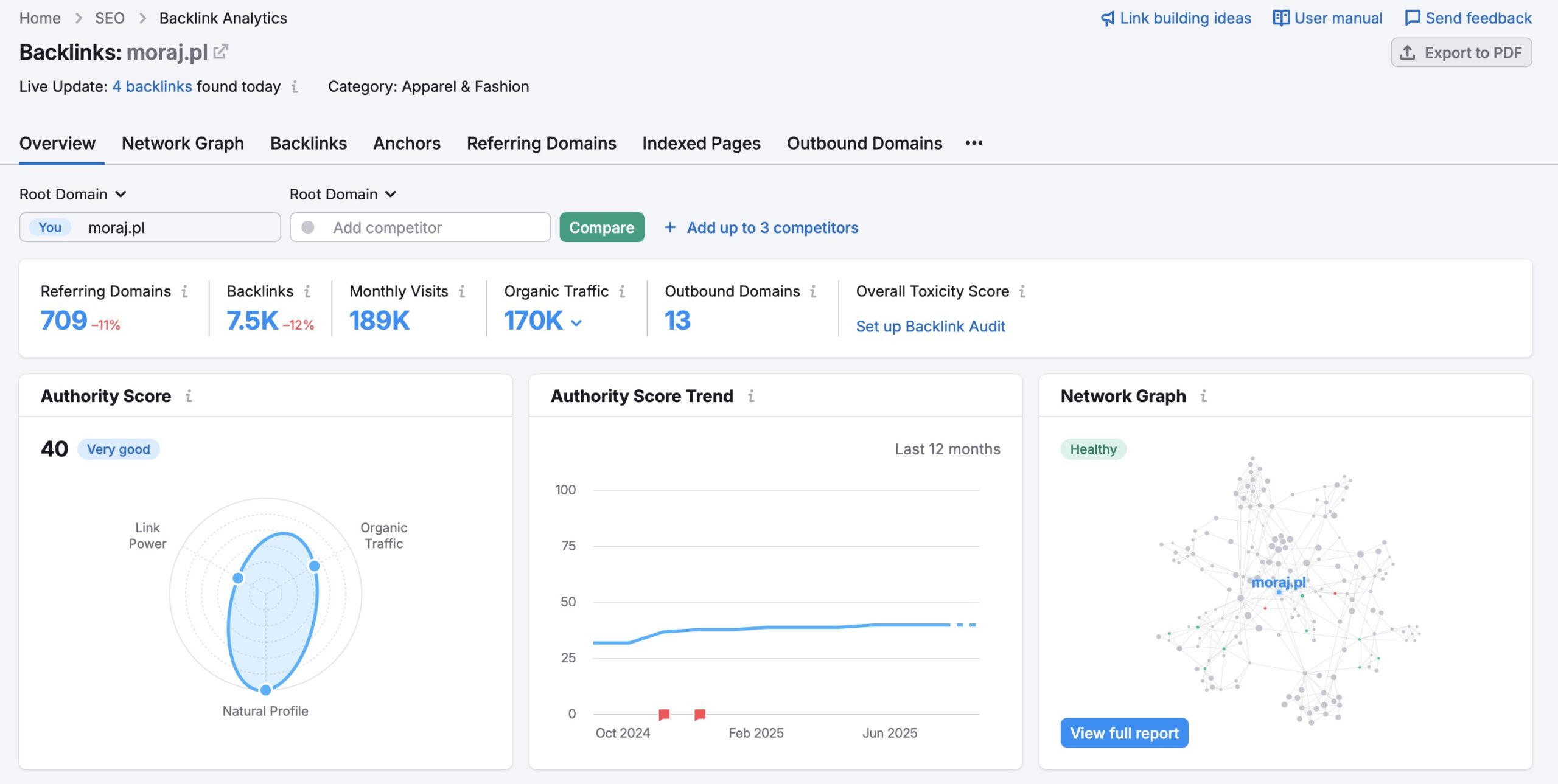Click the You label badge
This screenshot has height=784, width=1558.
(x=50, y=227)
